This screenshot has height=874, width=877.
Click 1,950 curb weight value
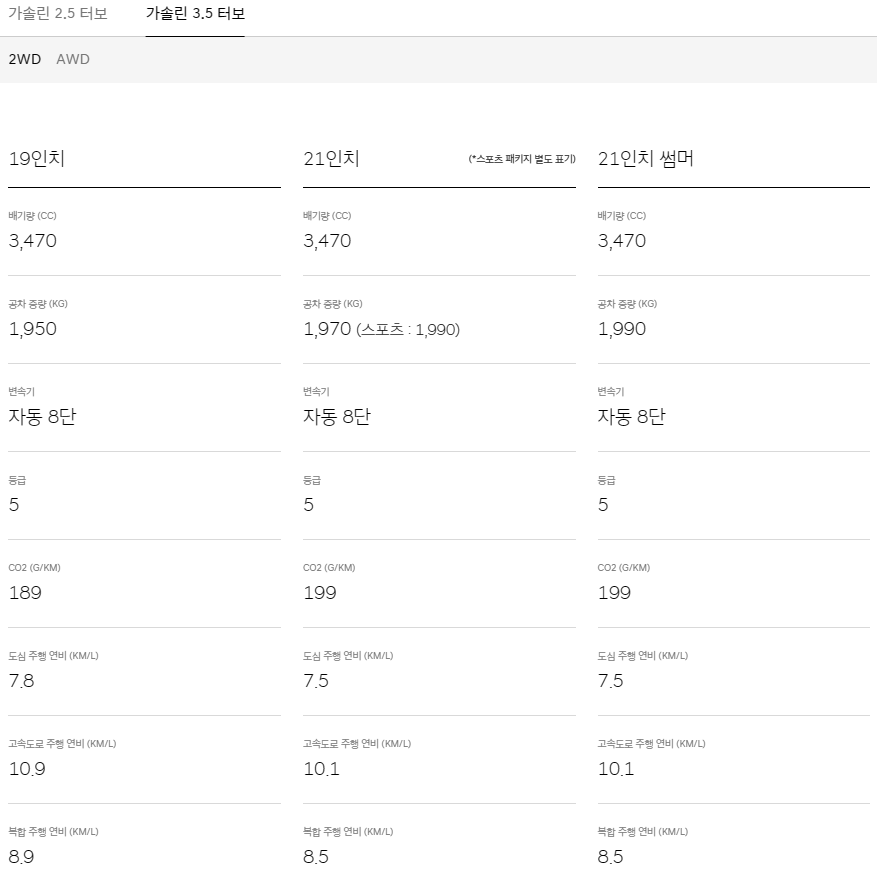coord(32,329)
